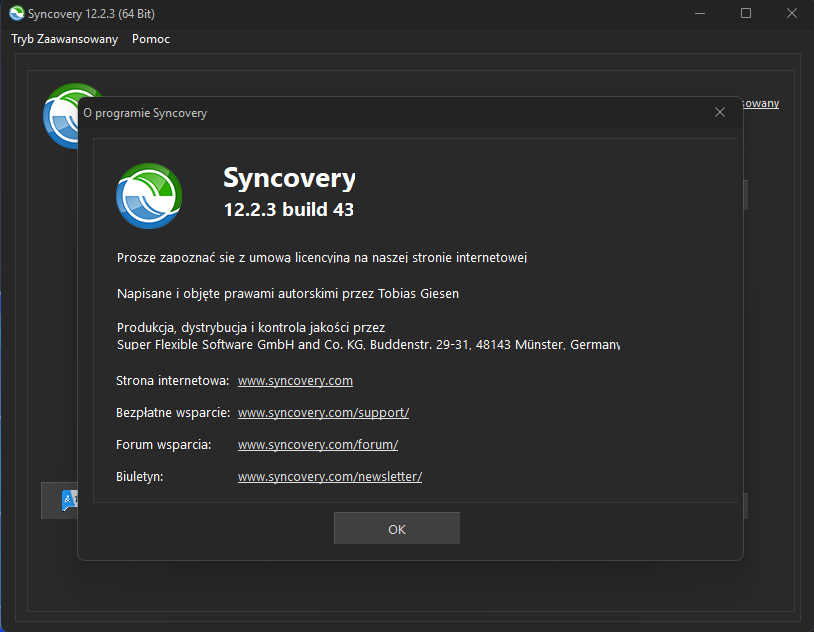Click the Super Flexible Software GmbH address line
The image size is (814, 632).
tap(368, 345)
